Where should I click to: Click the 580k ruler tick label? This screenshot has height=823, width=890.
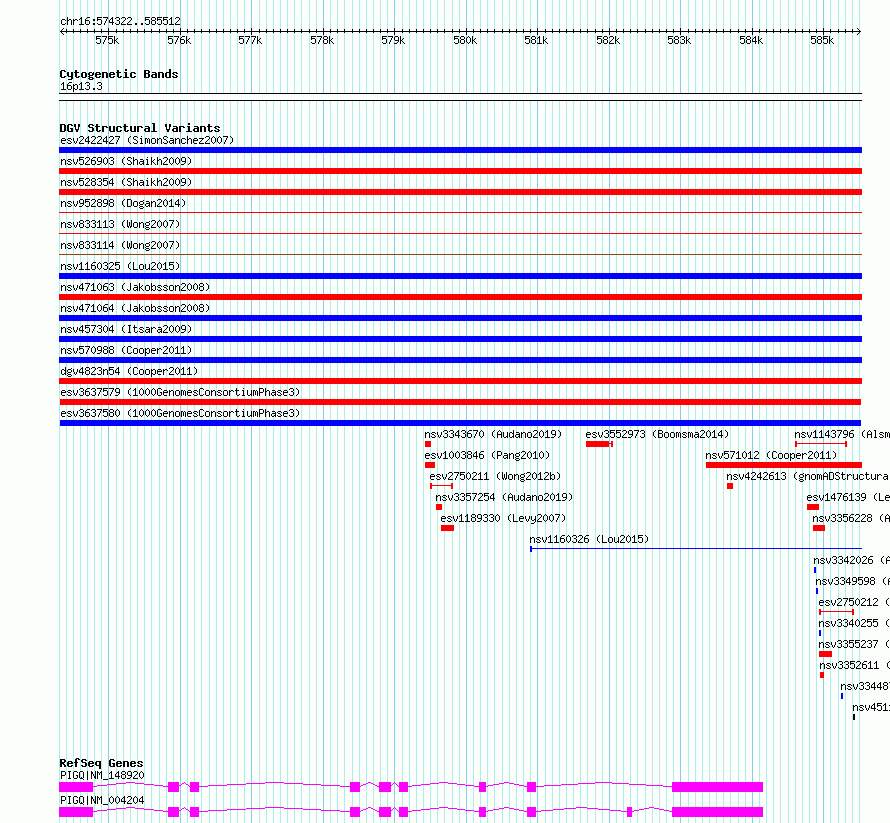click(x=465, y=40)
